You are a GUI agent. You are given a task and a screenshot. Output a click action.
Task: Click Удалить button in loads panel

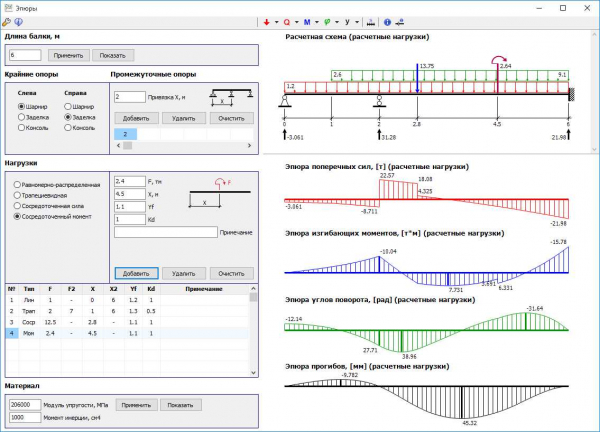click(x=184, y=274)
